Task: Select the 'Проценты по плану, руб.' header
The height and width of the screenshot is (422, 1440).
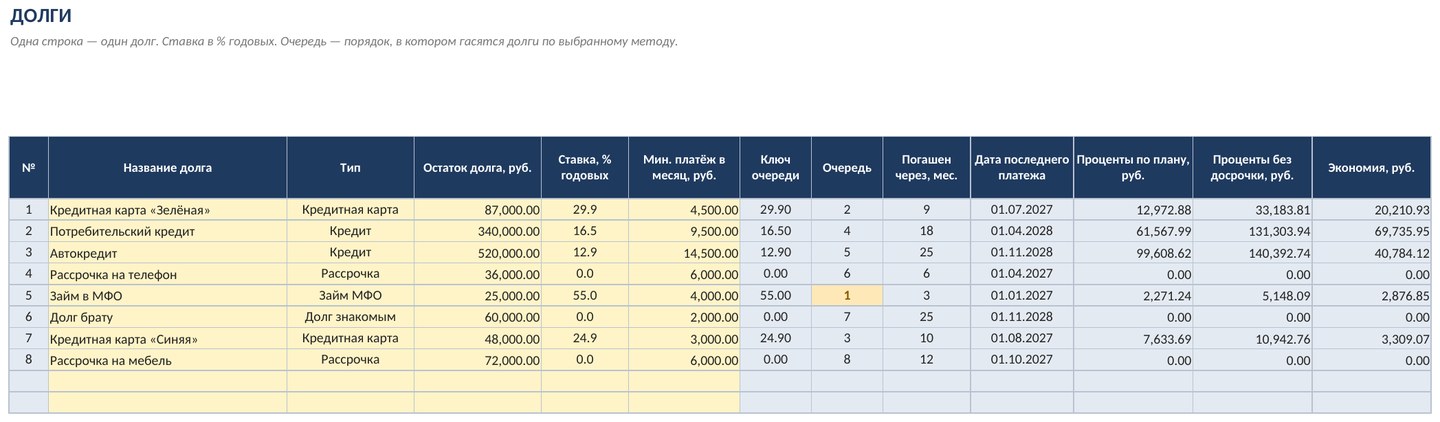Action: [1133, 168]
